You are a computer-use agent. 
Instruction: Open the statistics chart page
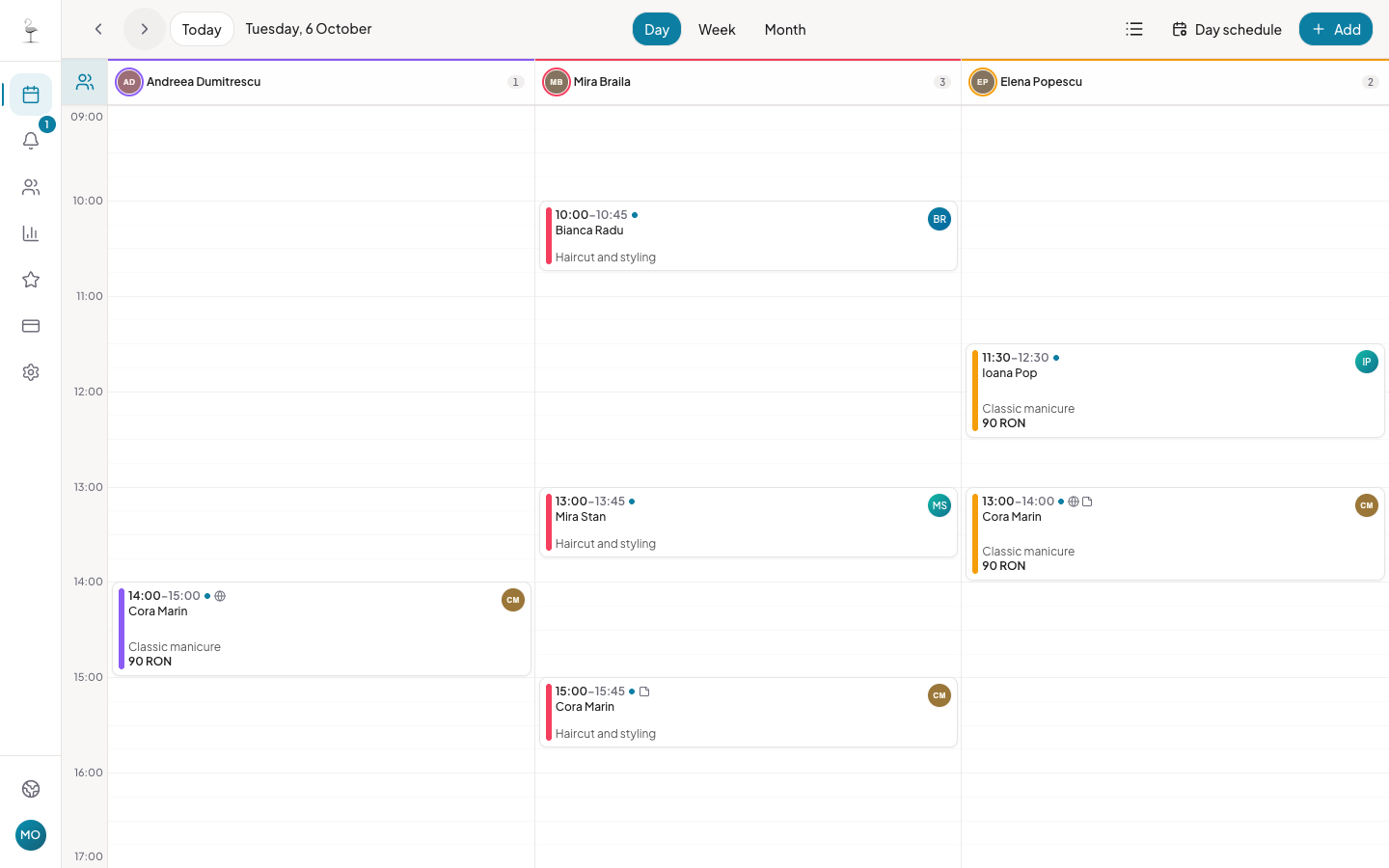[x=31, y=233]
